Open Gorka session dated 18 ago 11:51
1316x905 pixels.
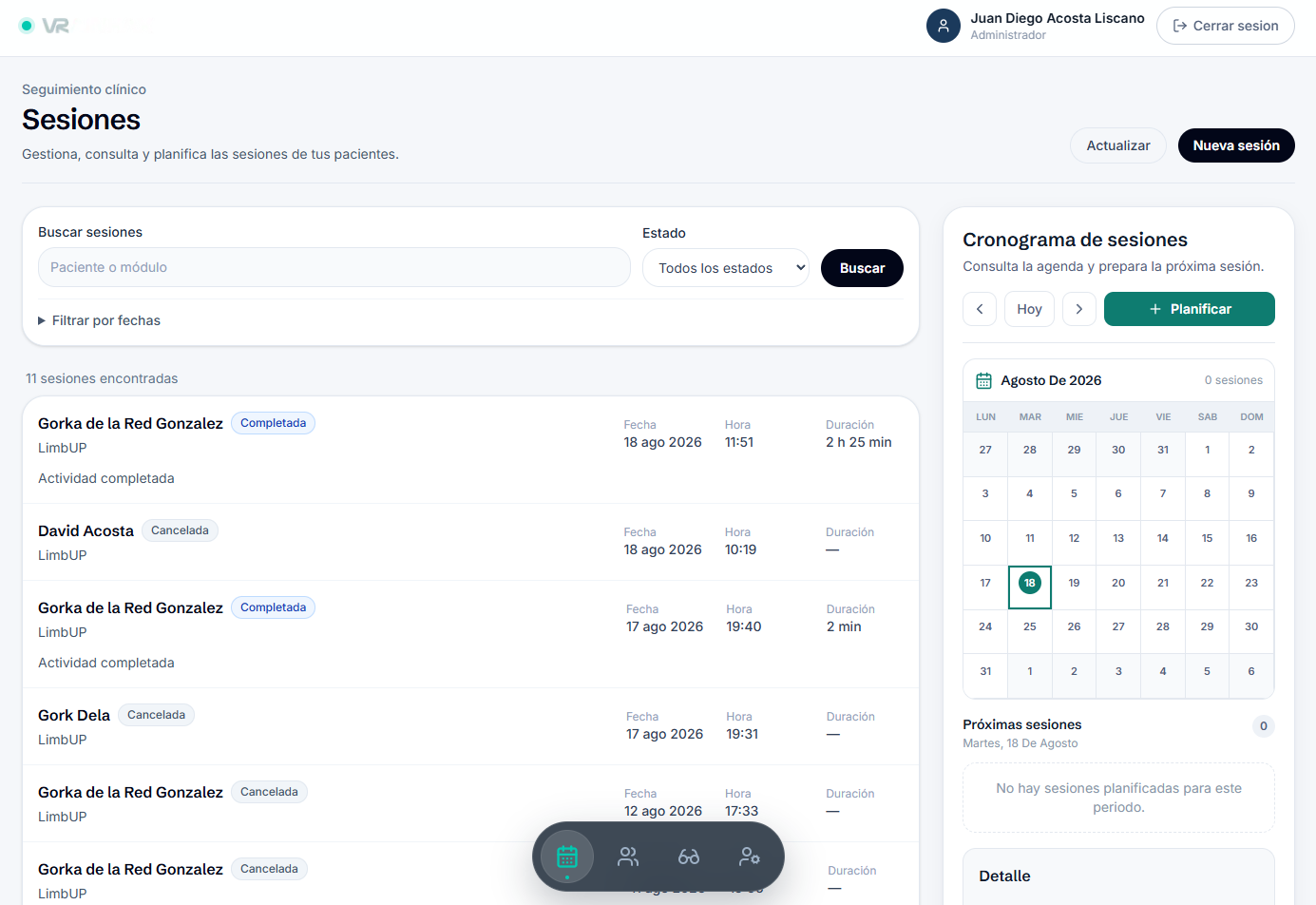click(x=470, y=451)
